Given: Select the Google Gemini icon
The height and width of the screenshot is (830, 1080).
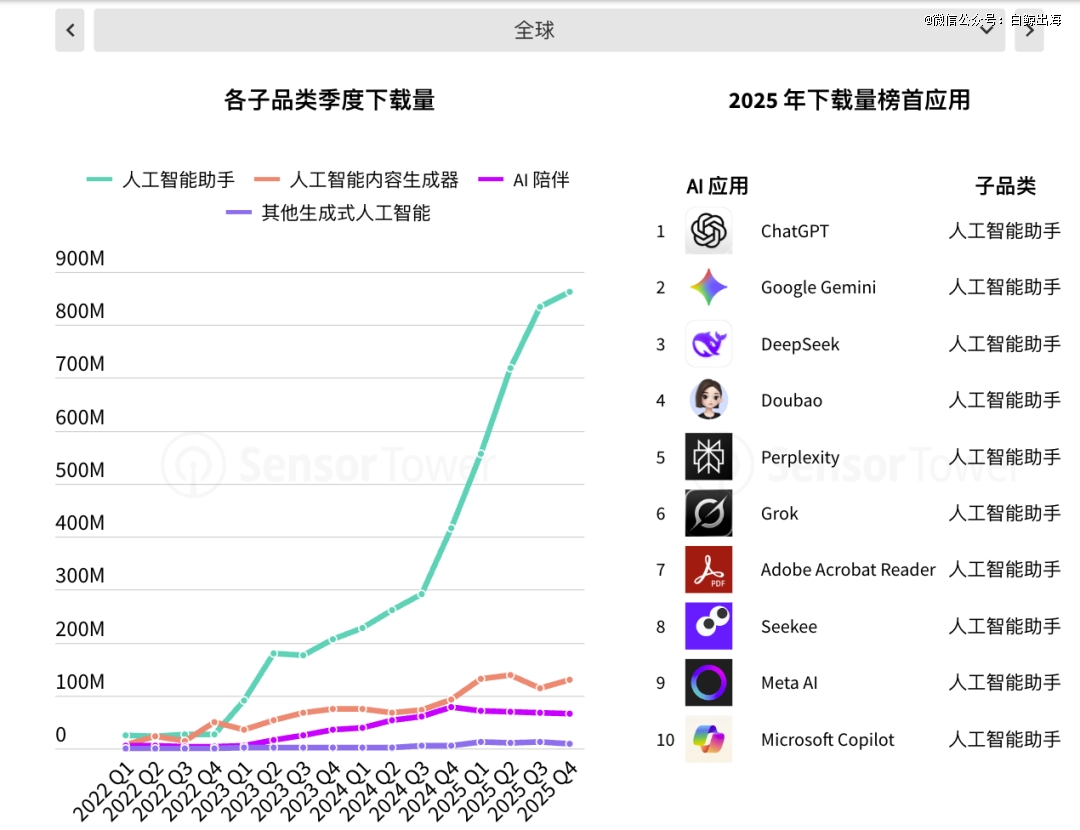Looking at the screenshot, I should (709, 287).
